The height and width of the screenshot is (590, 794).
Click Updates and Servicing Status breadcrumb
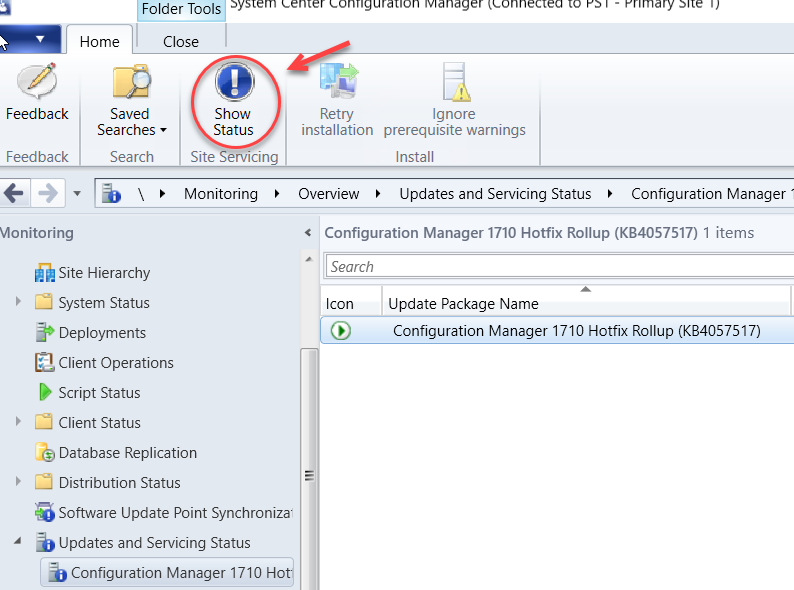coord(495,193)
